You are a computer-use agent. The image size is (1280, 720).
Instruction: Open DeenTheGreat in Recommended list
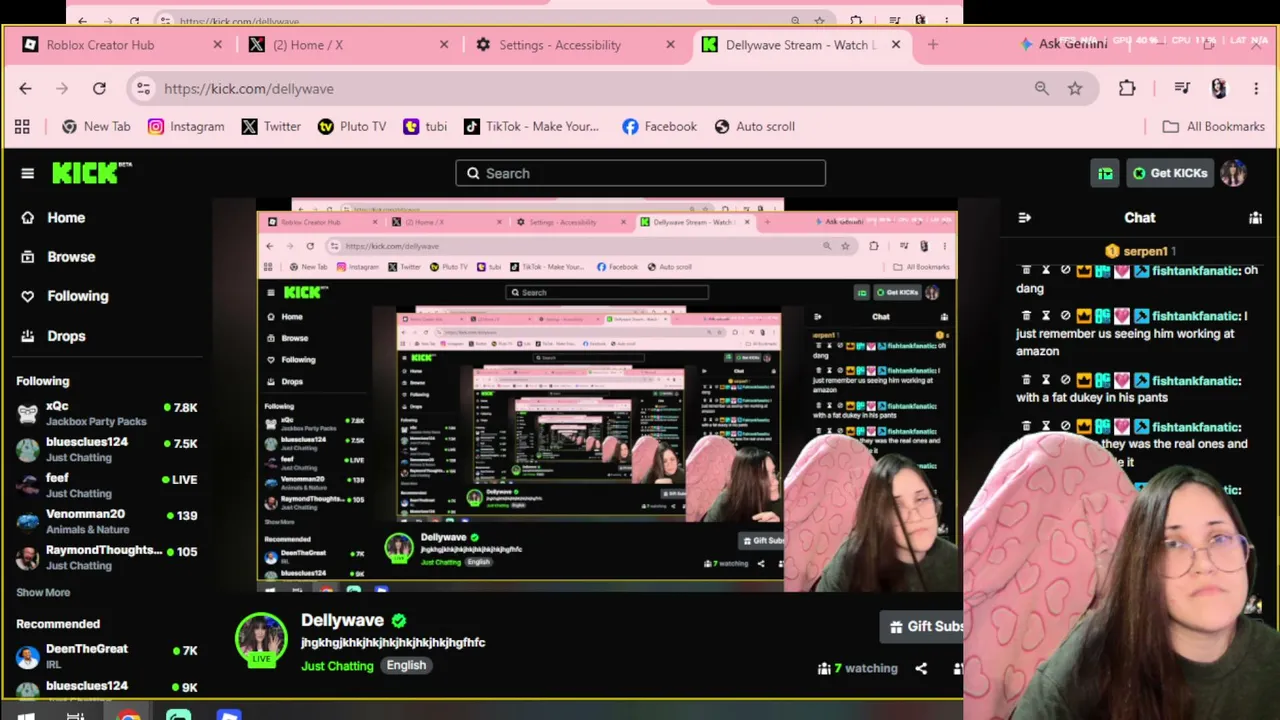click(106, 656)
